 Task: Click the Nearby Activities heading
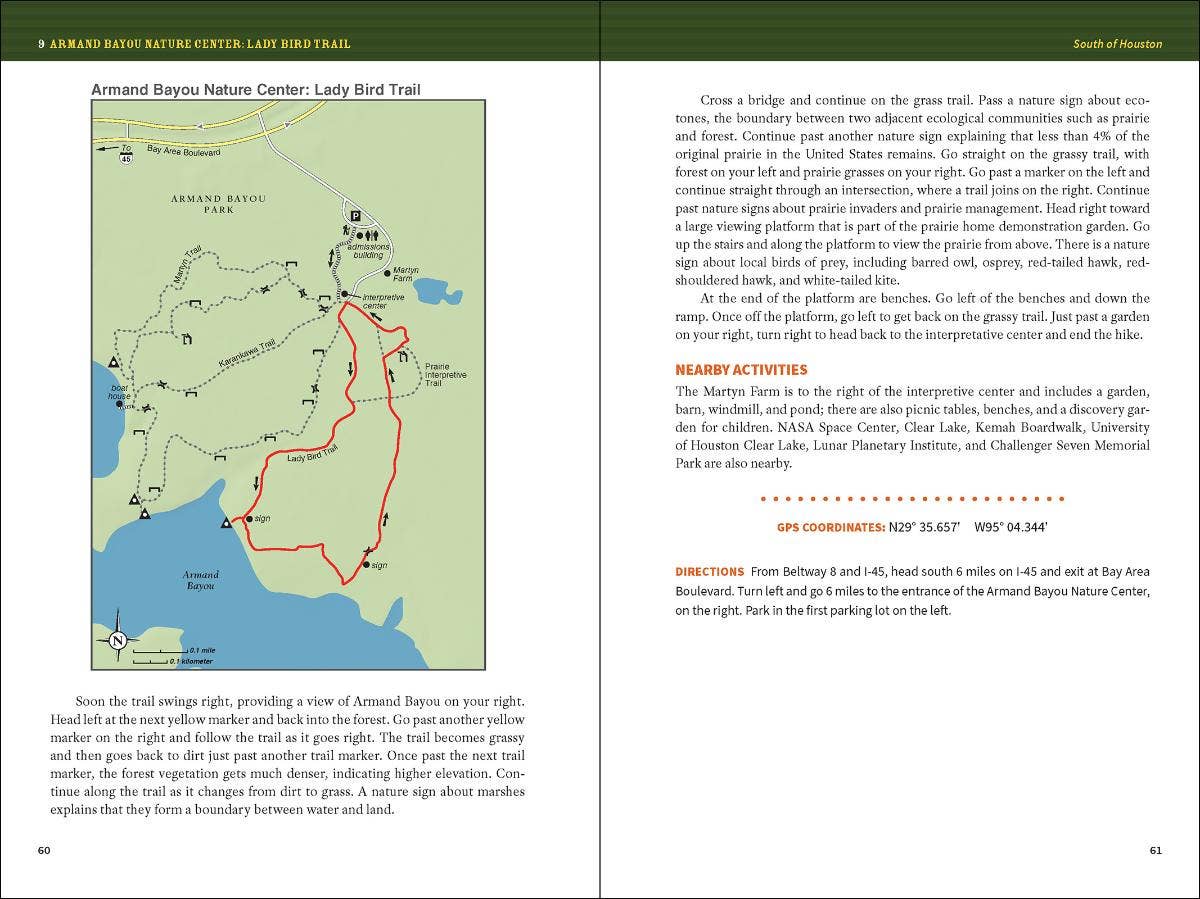coord(741,370)
